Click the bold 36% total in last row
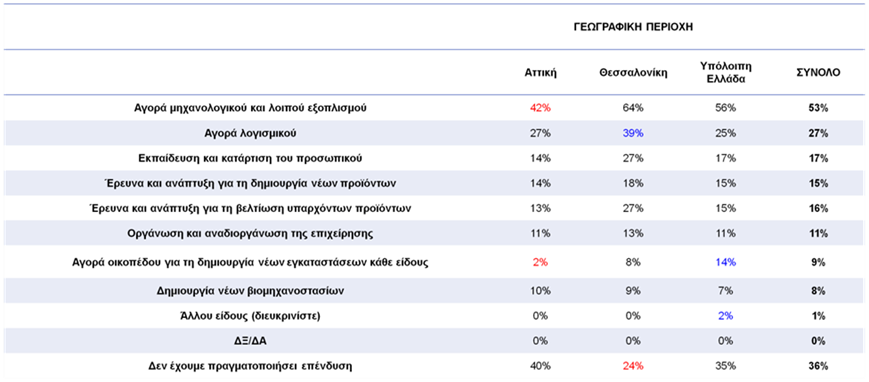The image size is (869, 382). click(818, 366)
